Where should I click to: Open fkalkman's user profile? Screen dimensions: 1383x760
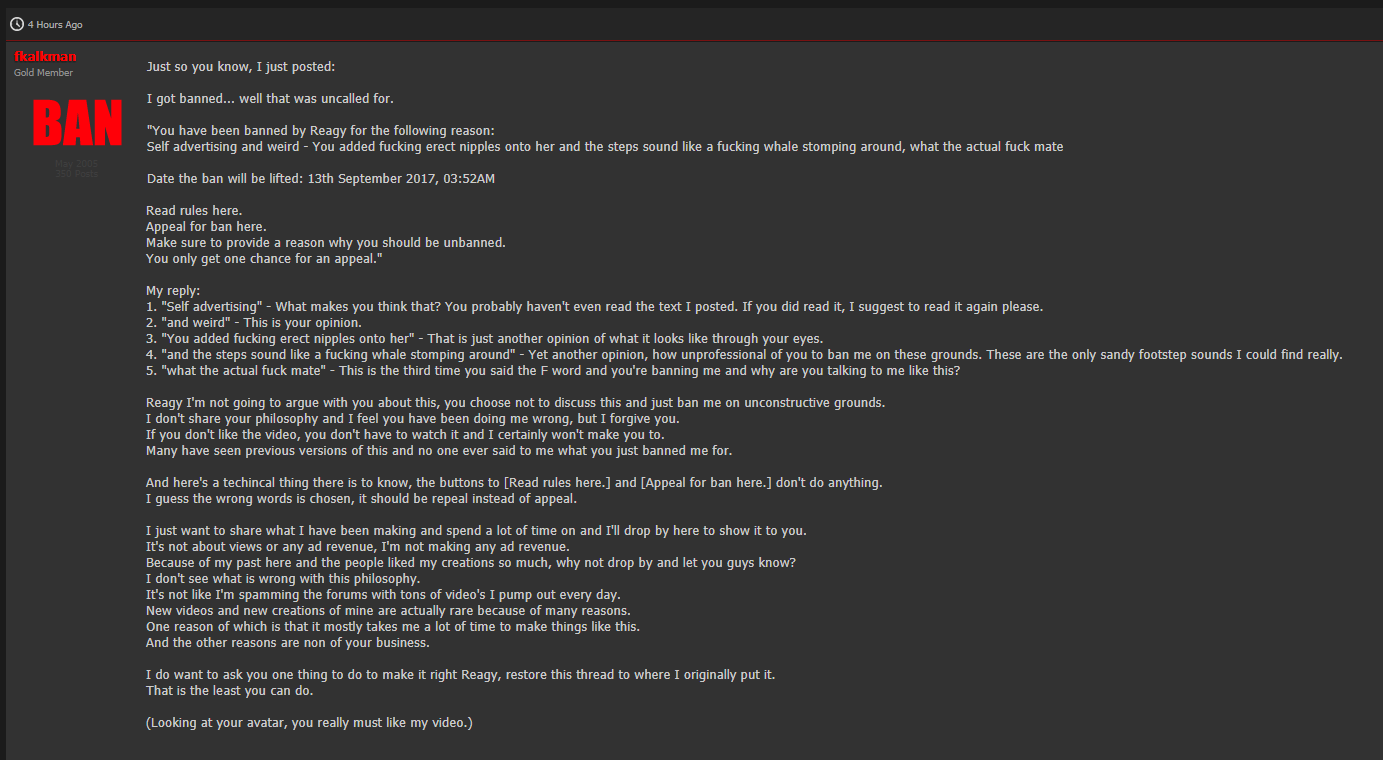coord(45,57)
